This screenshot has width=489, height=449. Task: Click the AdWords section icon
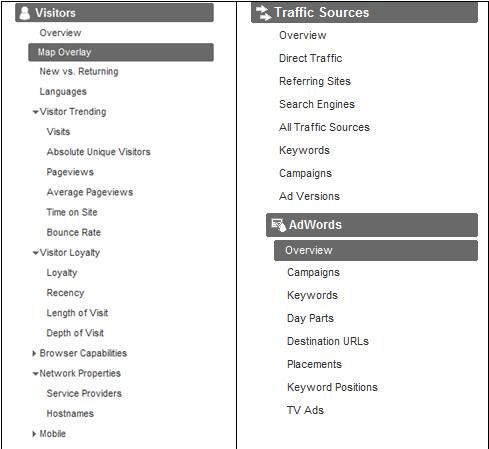point(279,225)
